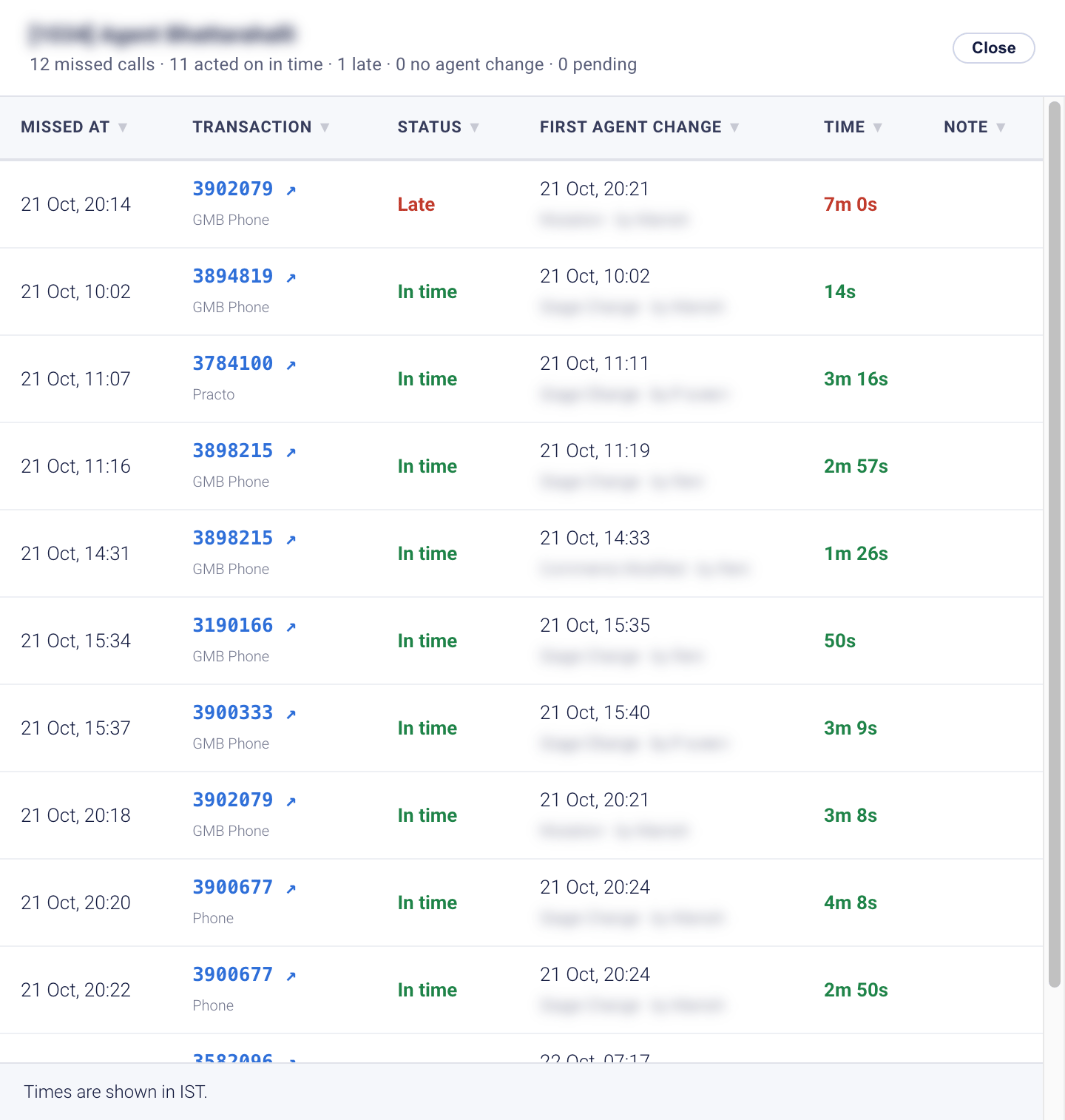Click transaction 3898215 missed at 14:31
This screenshot has height=1120, width=1065.
point(233,539)
